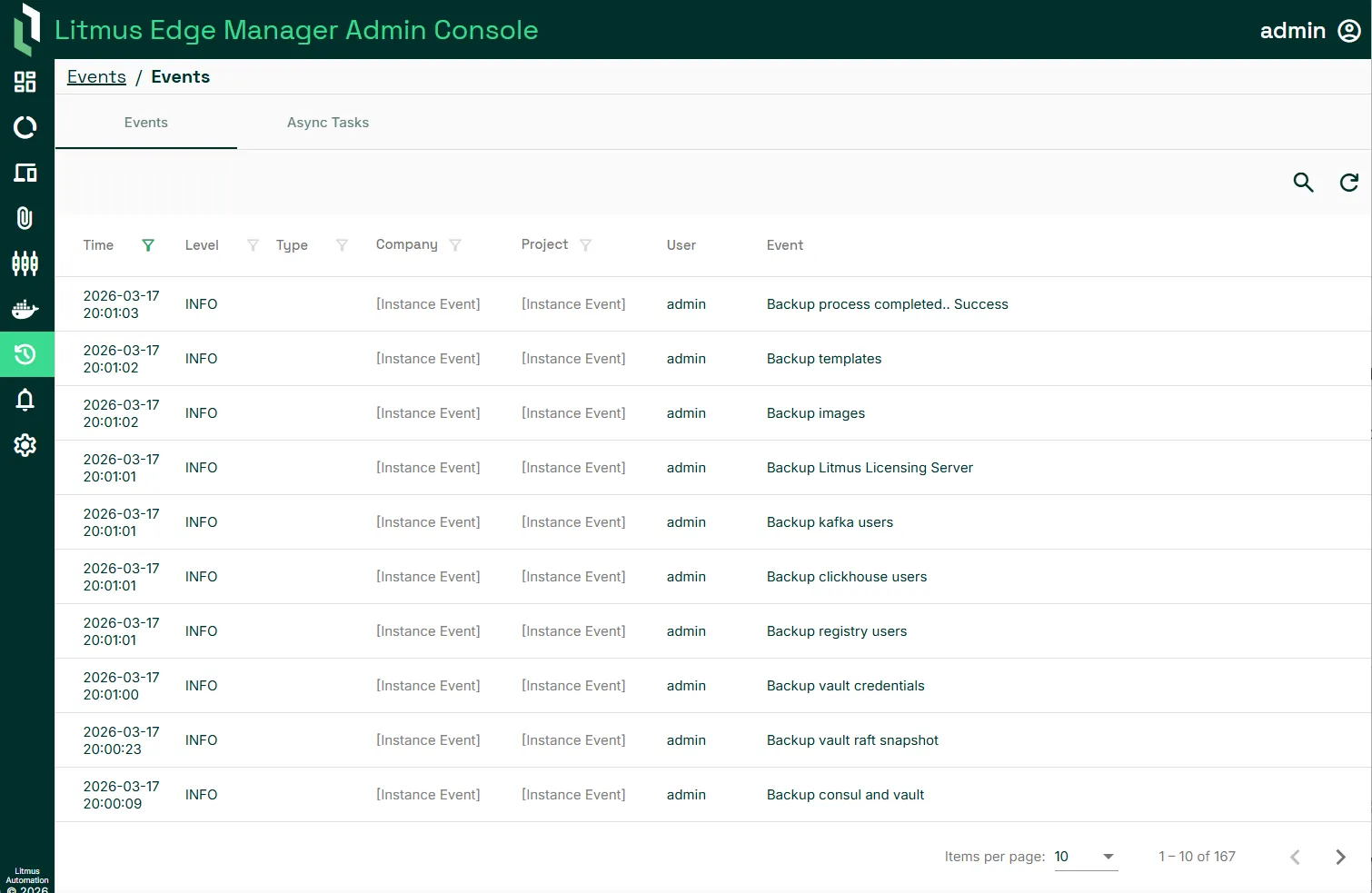
Task: Filter events by Company column
Action: pos(455,245)
